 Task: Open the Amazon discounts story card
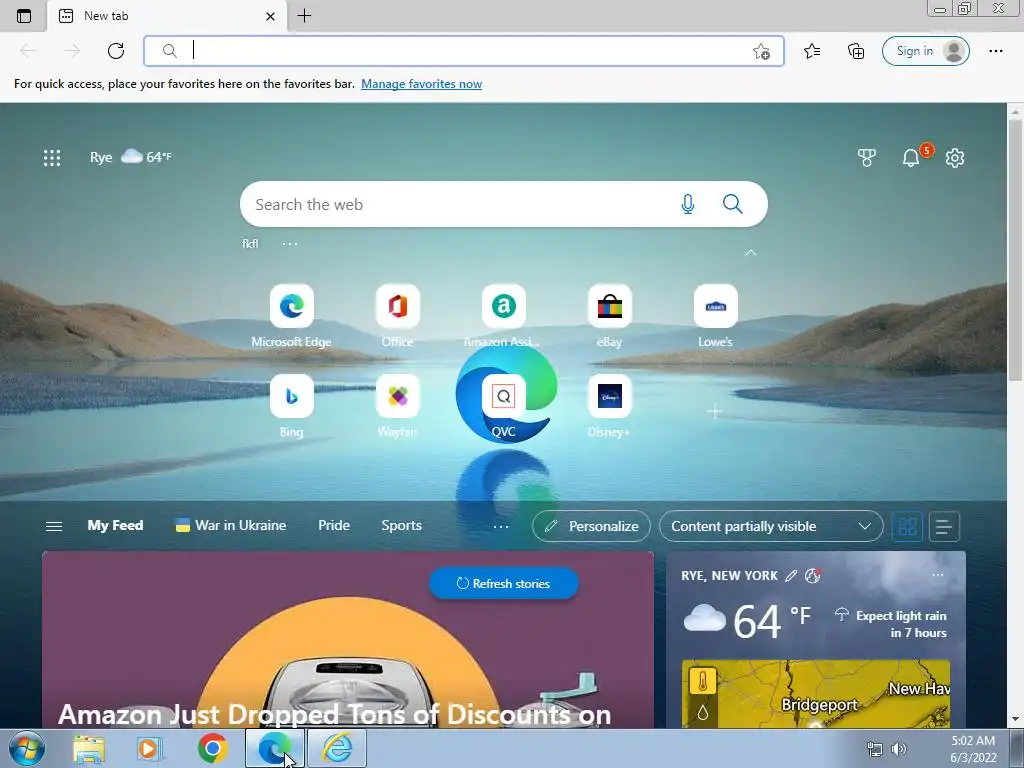(x=347, y=640)
